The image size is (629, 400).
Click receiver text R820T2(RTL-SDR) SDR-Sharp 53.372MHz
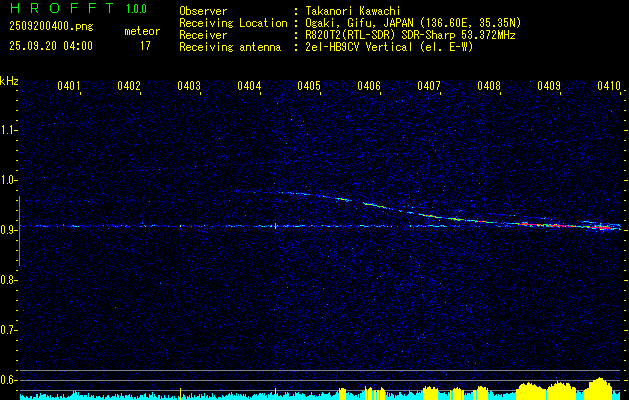[410, 35]
